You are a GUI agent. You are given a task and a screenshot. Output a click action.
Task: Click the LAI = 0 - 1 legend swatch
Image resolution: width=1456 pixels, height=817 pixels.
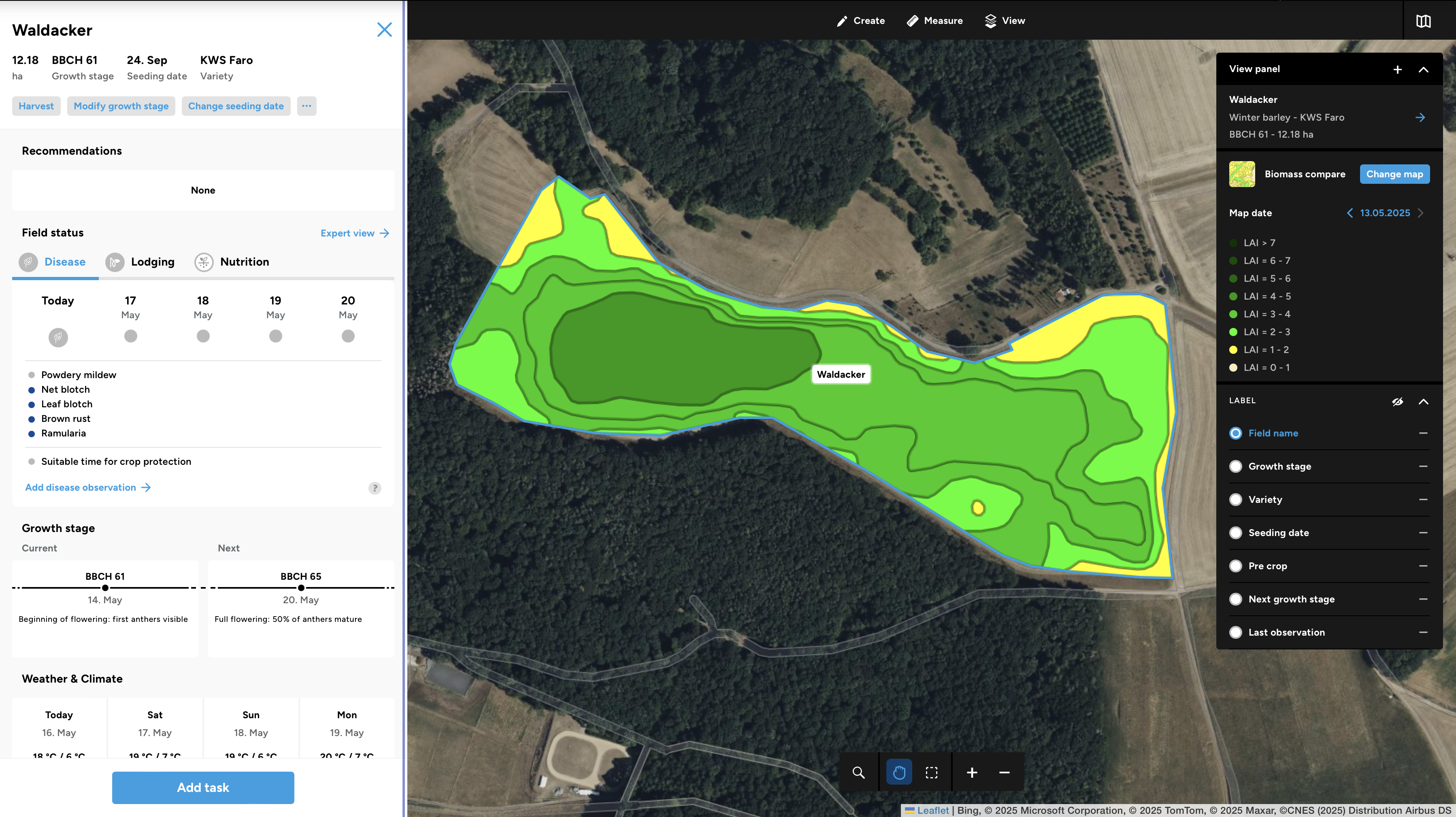coord(1233,368)
